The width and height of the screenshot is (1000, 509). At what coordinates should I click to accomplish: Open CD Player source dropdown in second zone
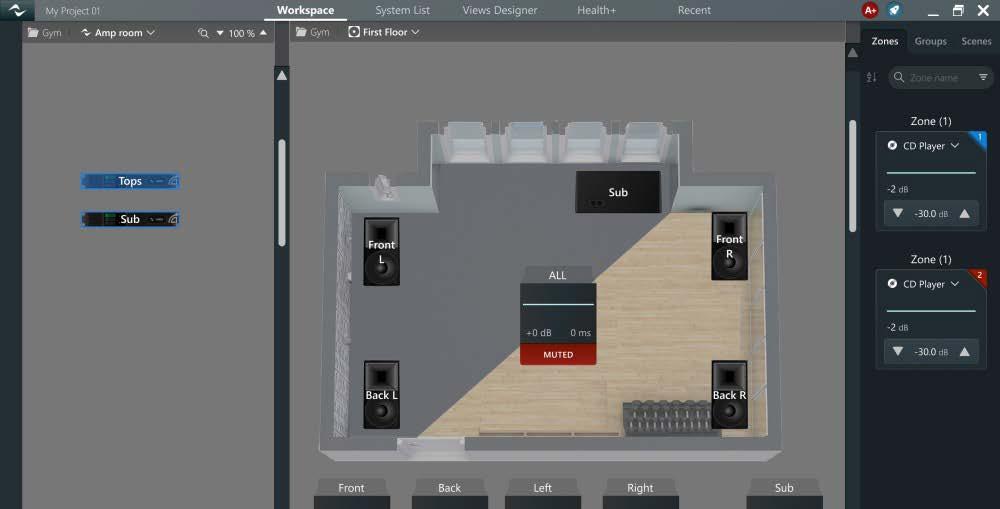pyautogui.click(x=955, y=284)
